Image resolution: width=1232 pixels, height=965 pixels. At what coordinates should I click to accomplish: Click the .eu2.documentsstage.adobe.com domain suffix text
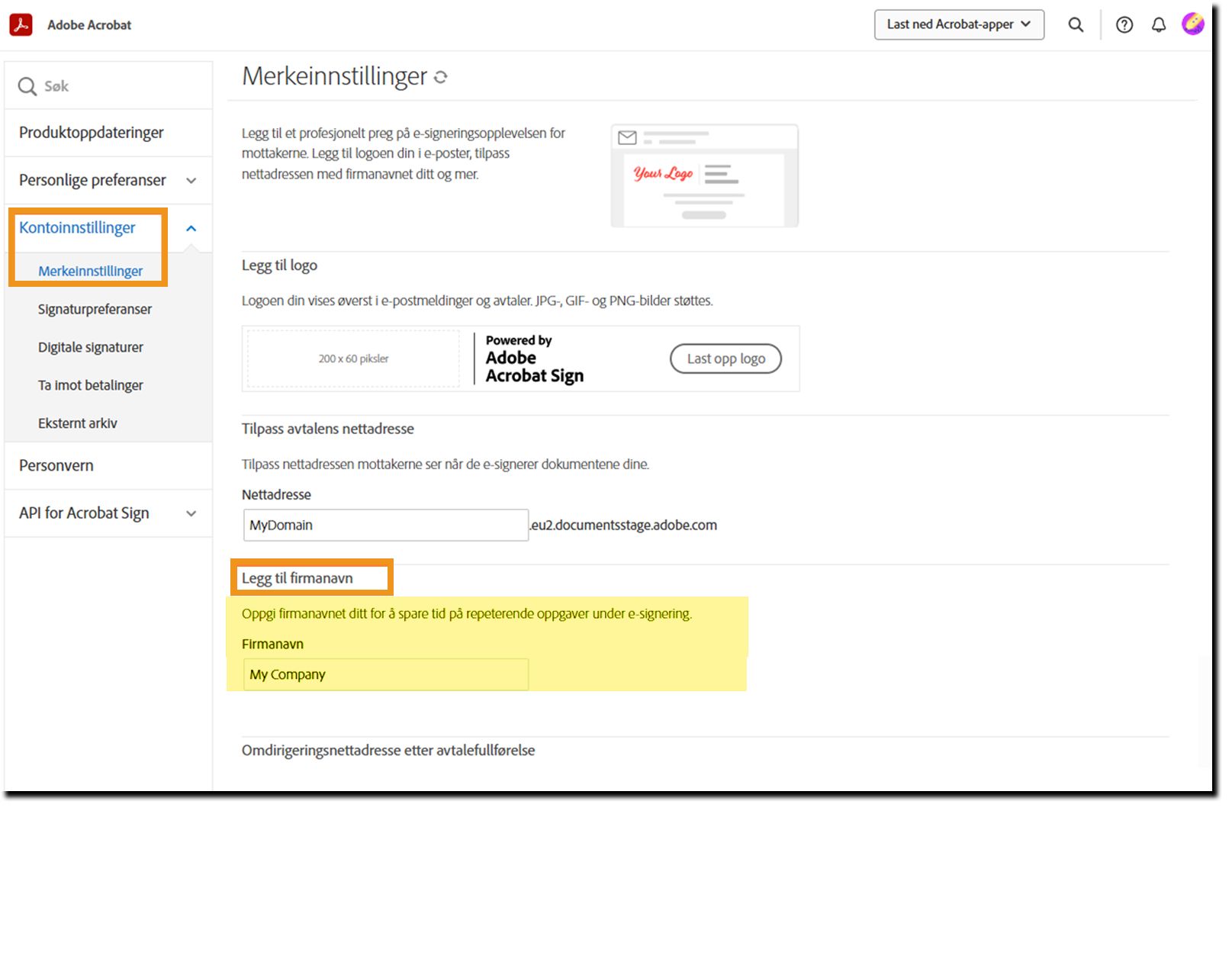[x=623, y=525]
